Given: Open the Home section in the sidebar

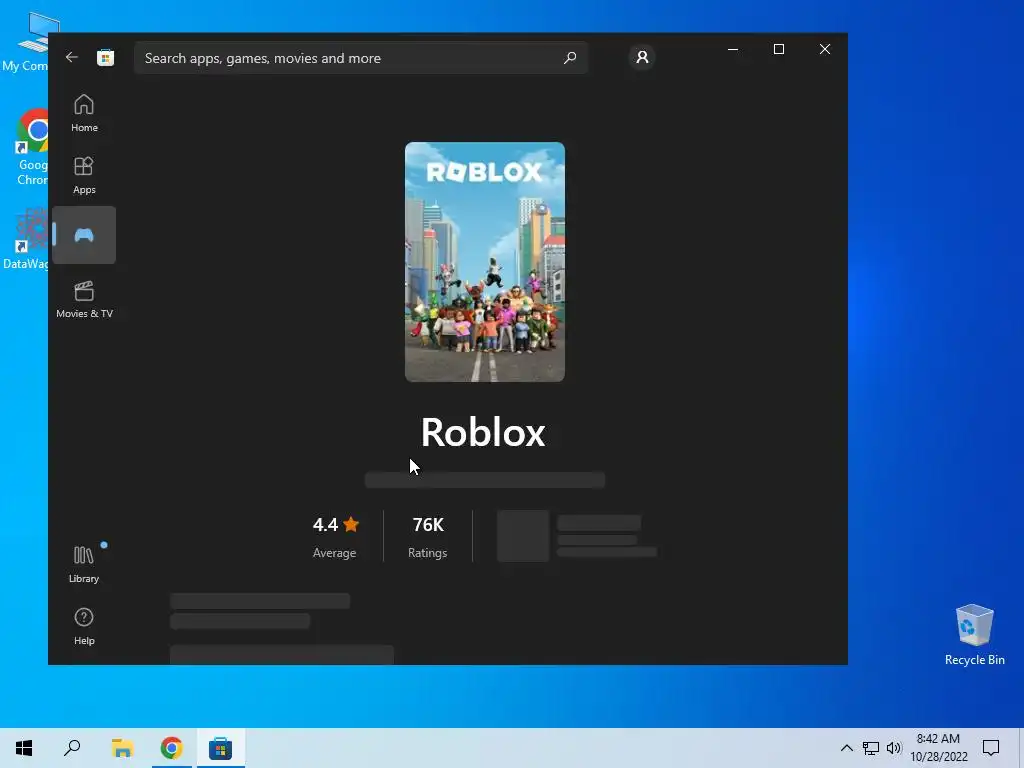Looking at the screenshot, I should point(84,113).
